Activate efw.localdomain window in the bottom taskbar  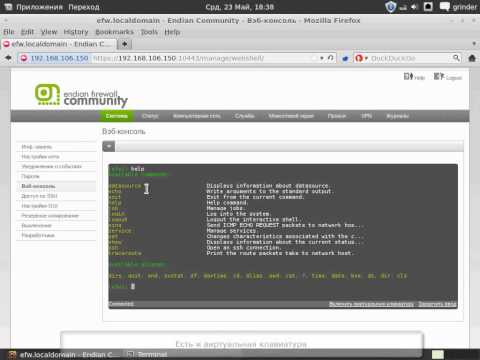pyautogui.click(x=64, y=354)
